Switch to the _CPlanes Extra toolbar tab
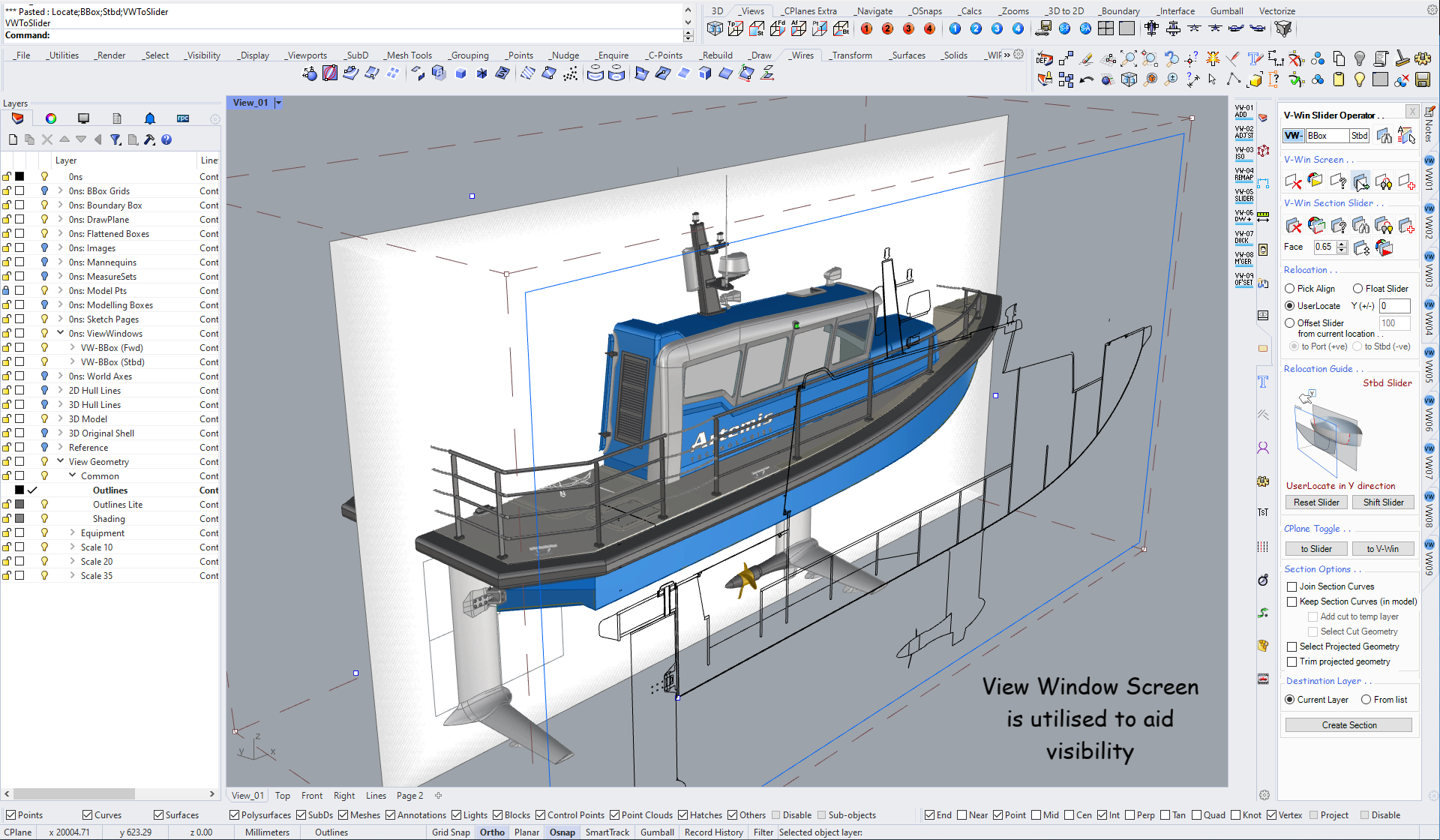The height and width of the screenshot is (840, 1440). pyautogui.click(x=808, y=11)
